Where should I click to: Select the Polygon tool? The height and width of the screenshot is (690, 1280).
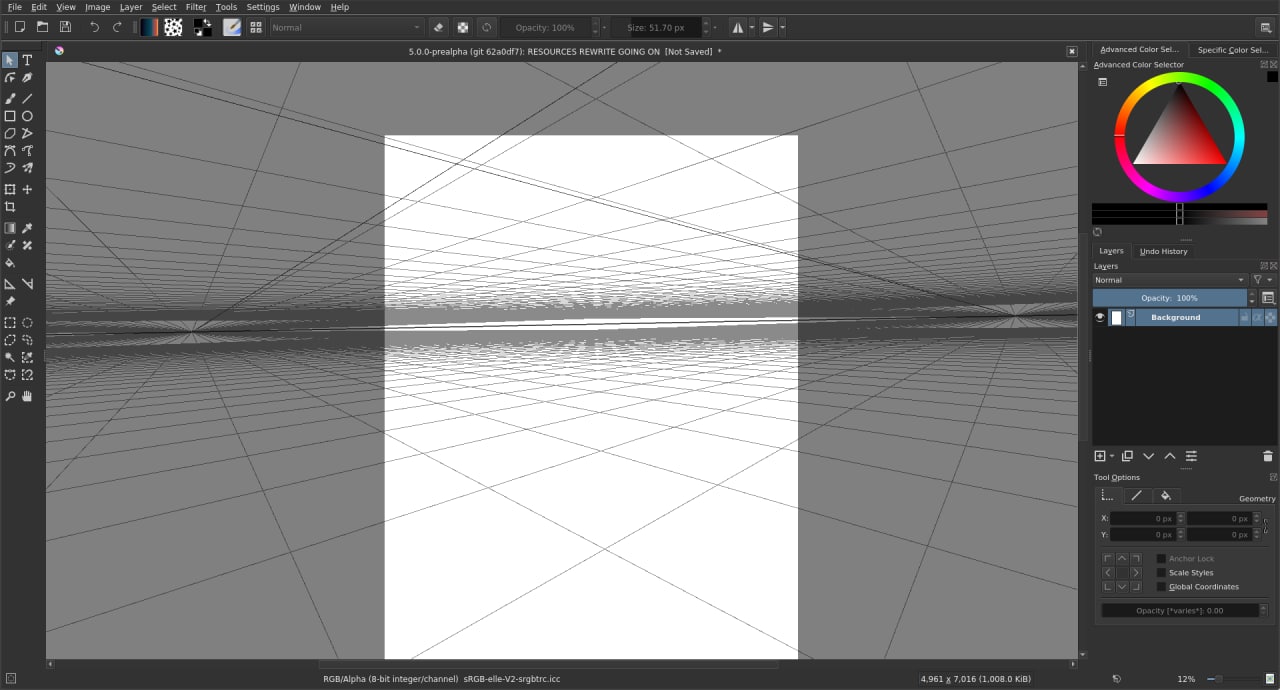tap(10, 133)
